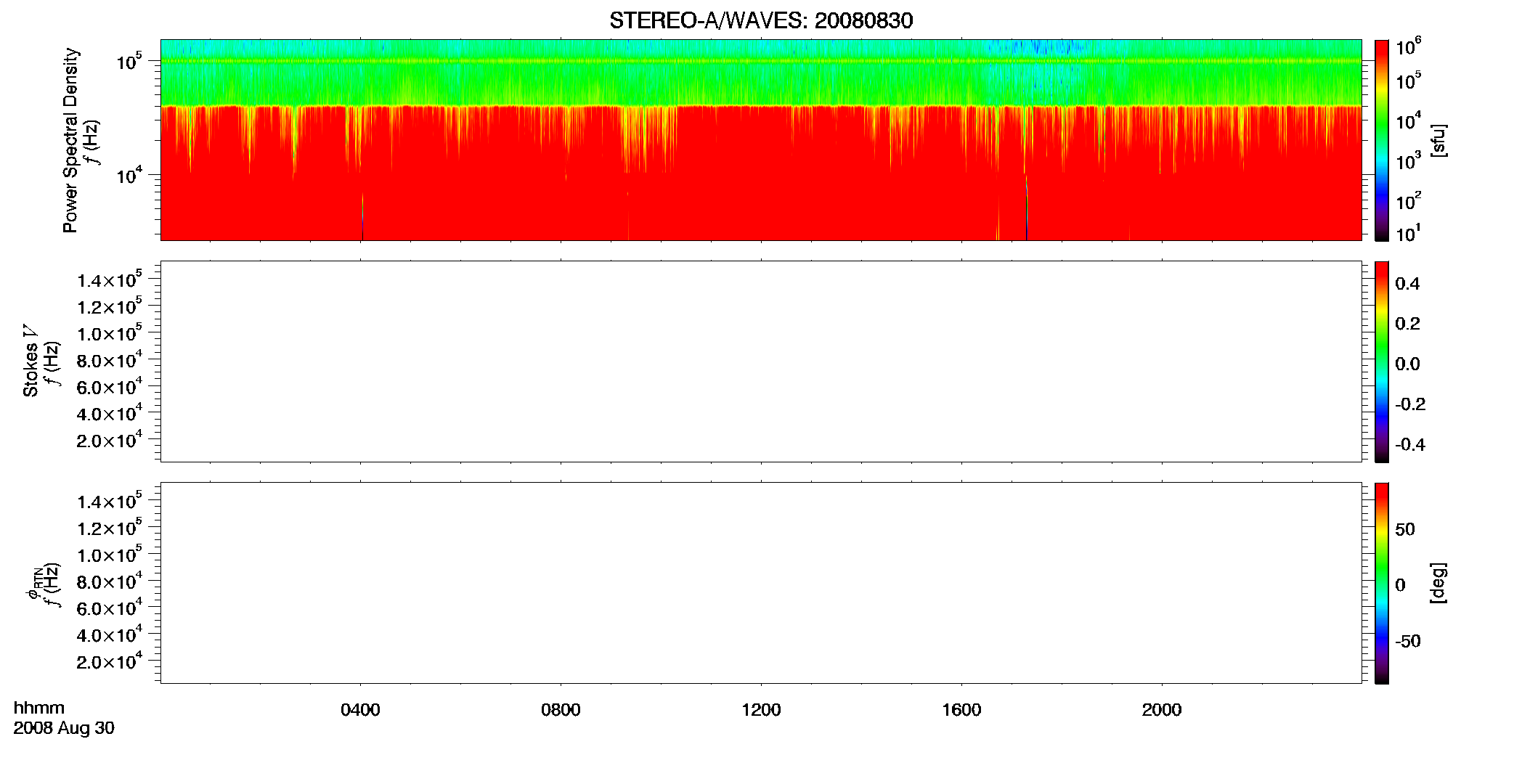
Task: Click the 1600 time tick label
Action: pyautogui.click(x=961, y=710)
